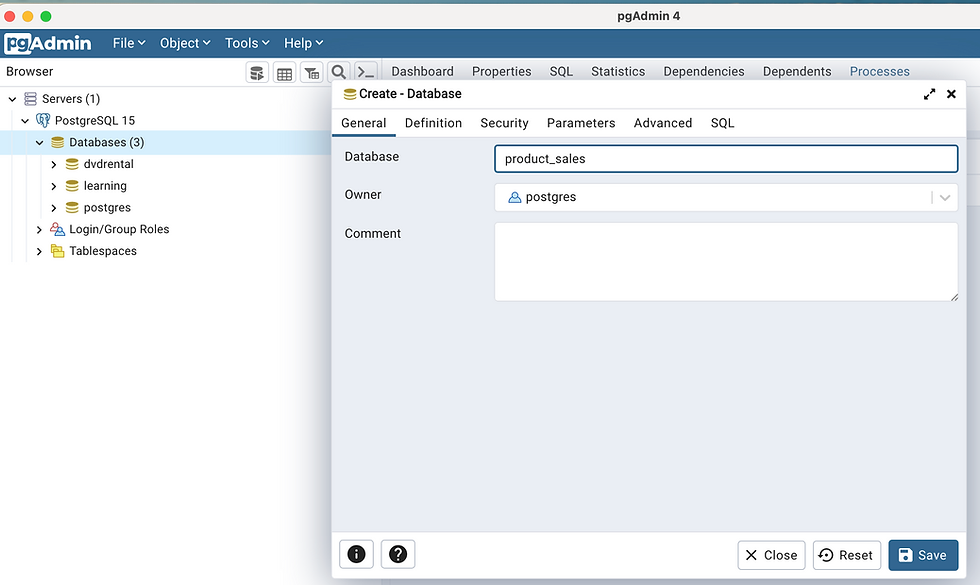Open the Owner dropdown arrow
Image resolution: width=980 pixels, height=585 pixels.
[944, 198]
